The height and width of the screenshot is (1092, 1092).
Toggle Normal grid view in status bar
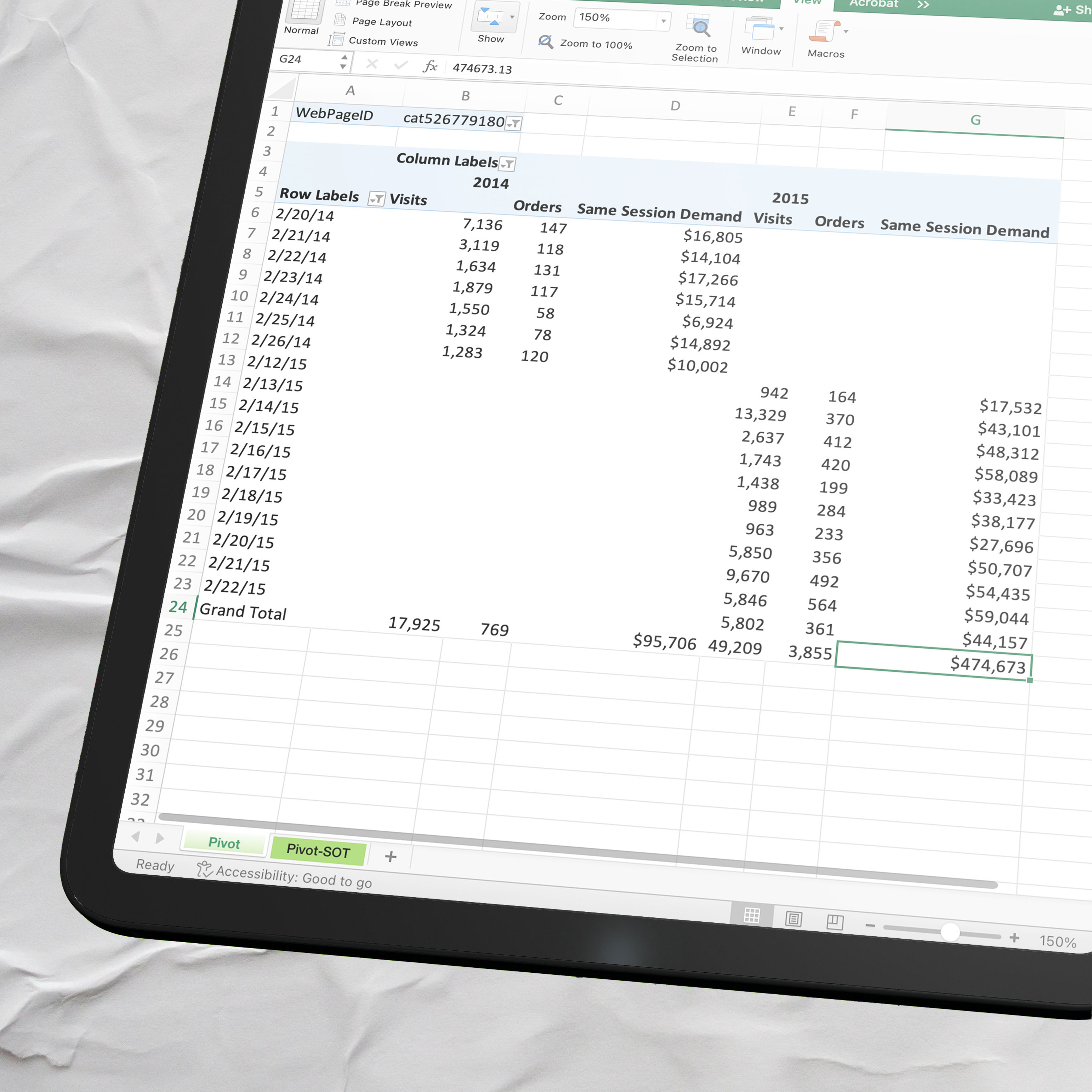pyautogui.click(x=752, y=915)
